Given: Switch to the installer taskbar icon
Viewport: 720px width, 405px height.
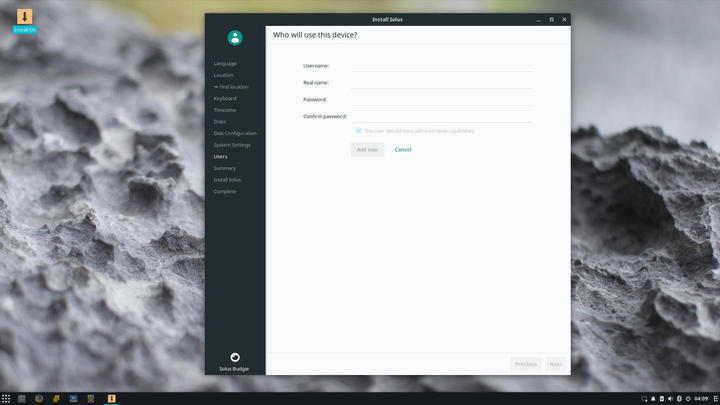Looking at the screenshot, I should (x=112, y=399).
